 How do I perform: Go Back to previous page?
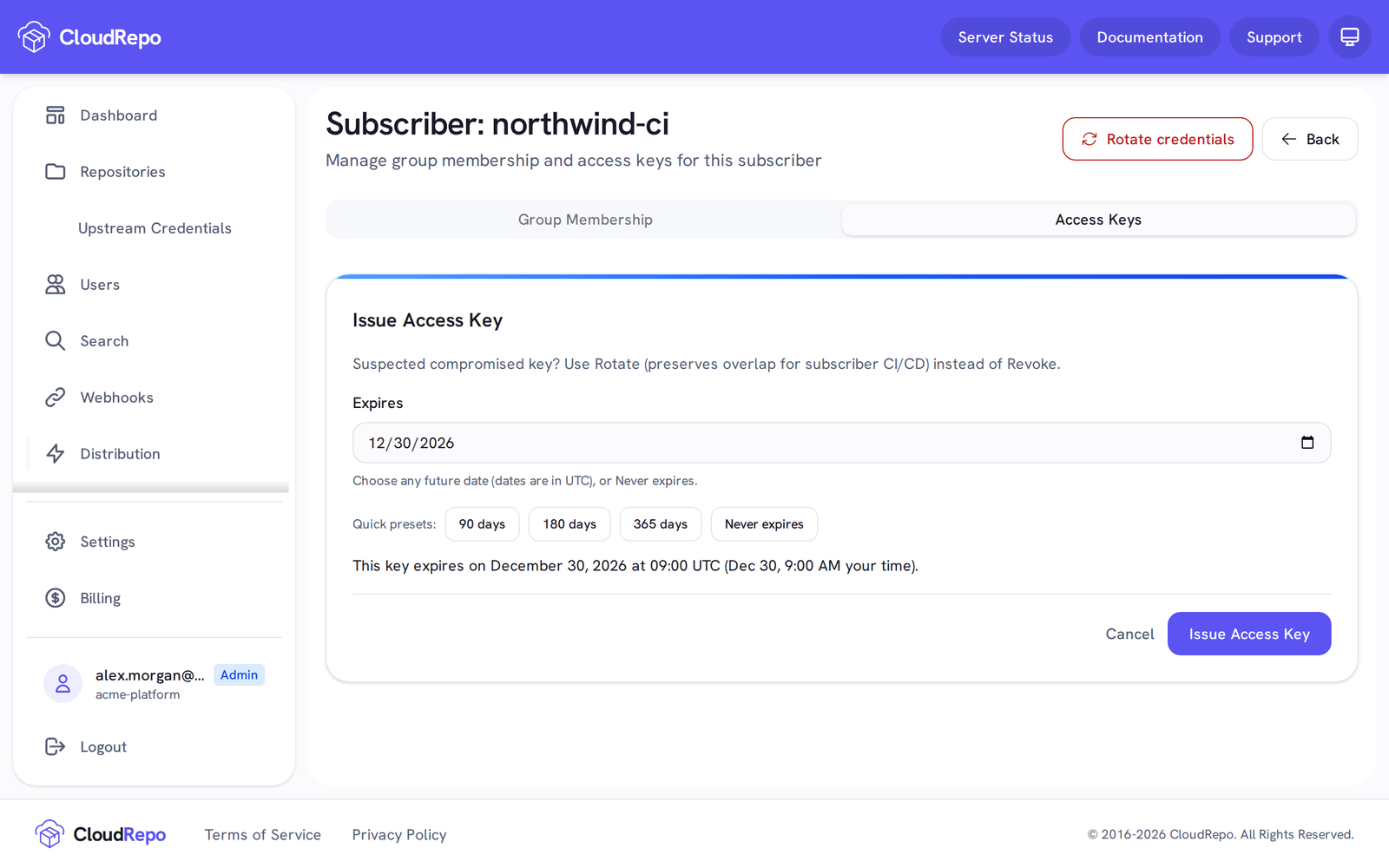tap(1310, 139)
